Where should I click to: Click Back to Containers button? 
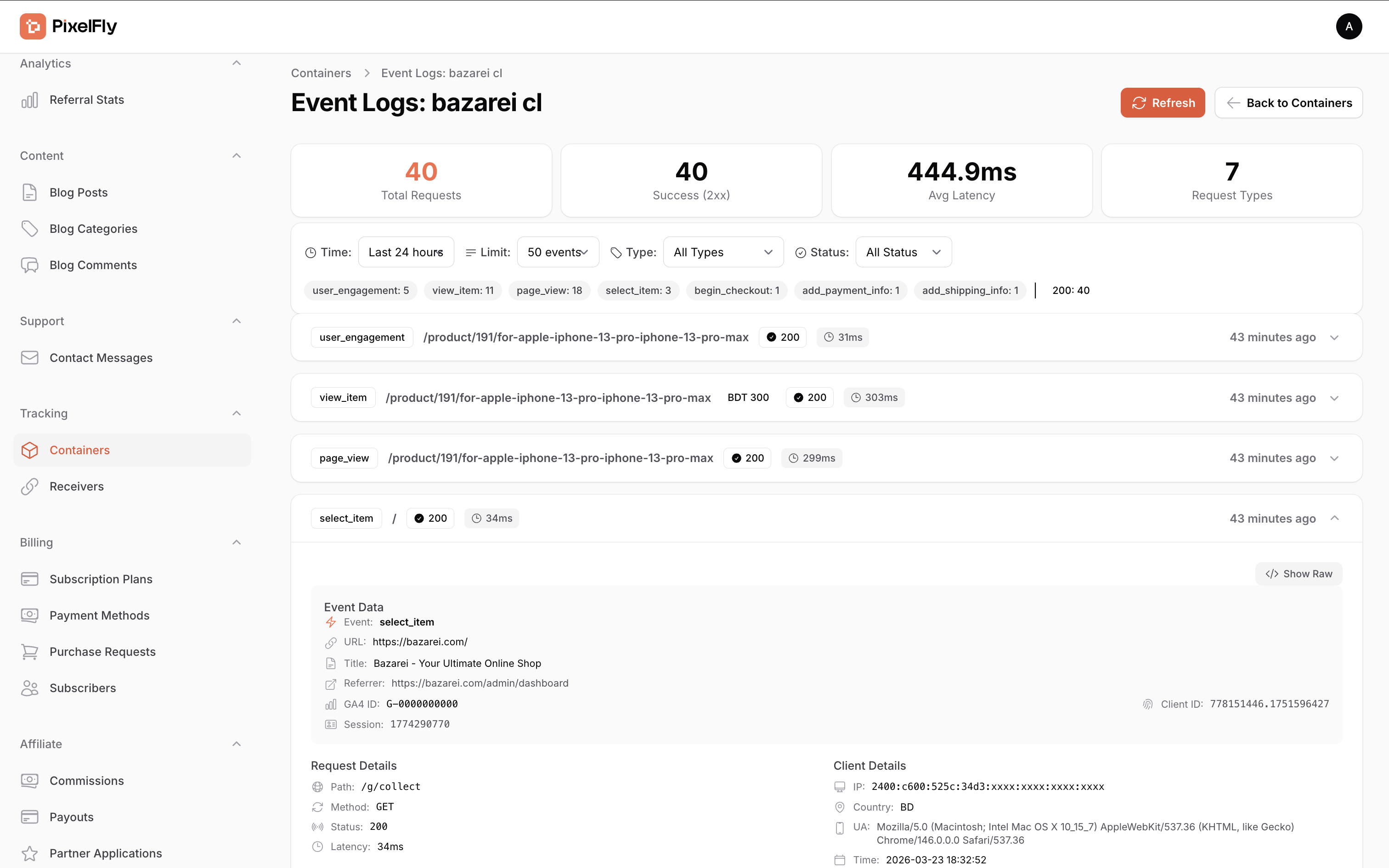1288,103
